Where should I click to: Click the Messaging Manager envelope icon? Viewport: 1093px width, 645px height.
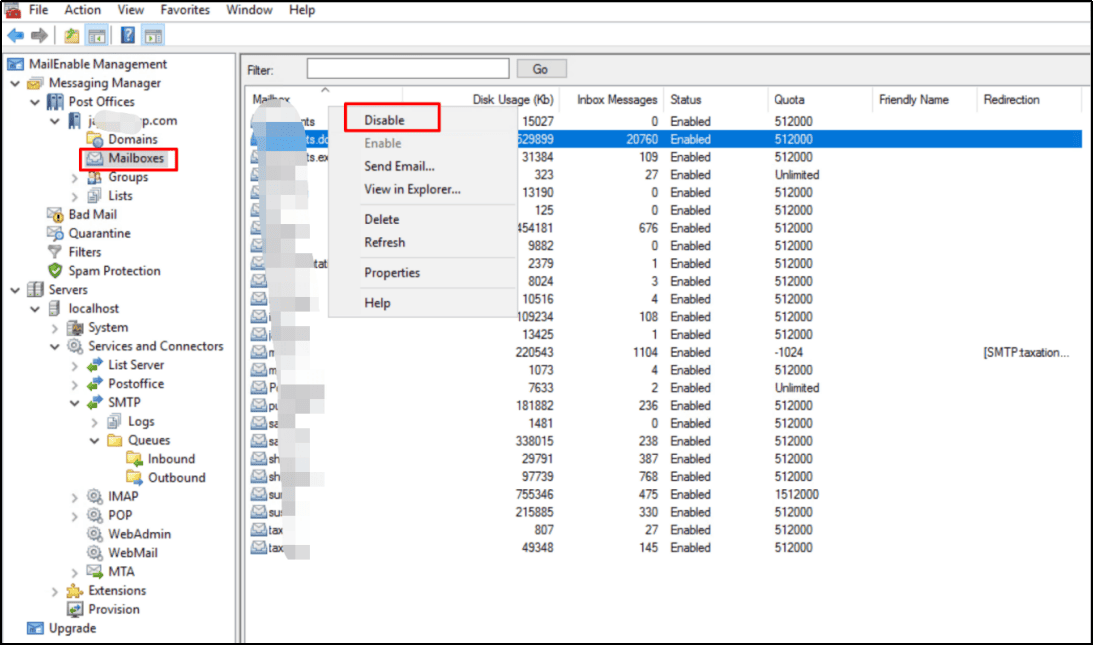(35, 83)
